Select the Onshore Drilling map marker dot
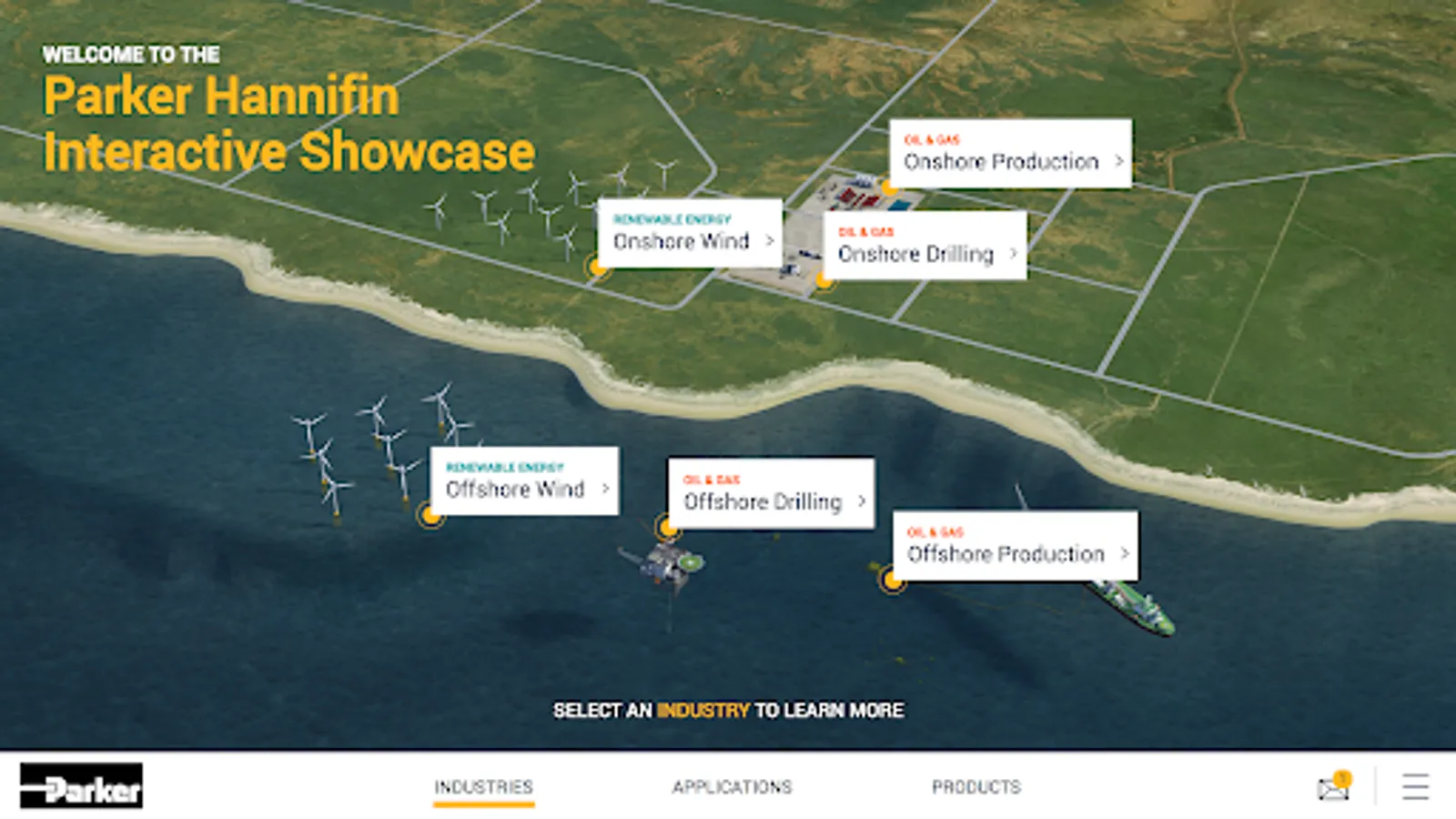The width and height of the screenshot is (1456, 819). click(x=824, y=279)
